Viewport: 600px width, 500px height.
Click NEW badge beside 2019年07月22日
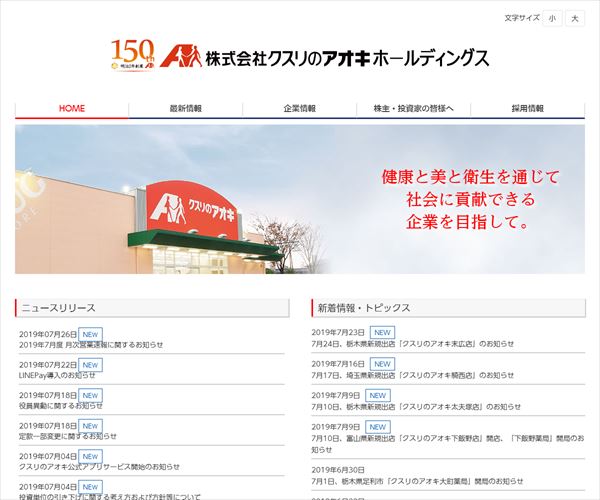point(90,365)
